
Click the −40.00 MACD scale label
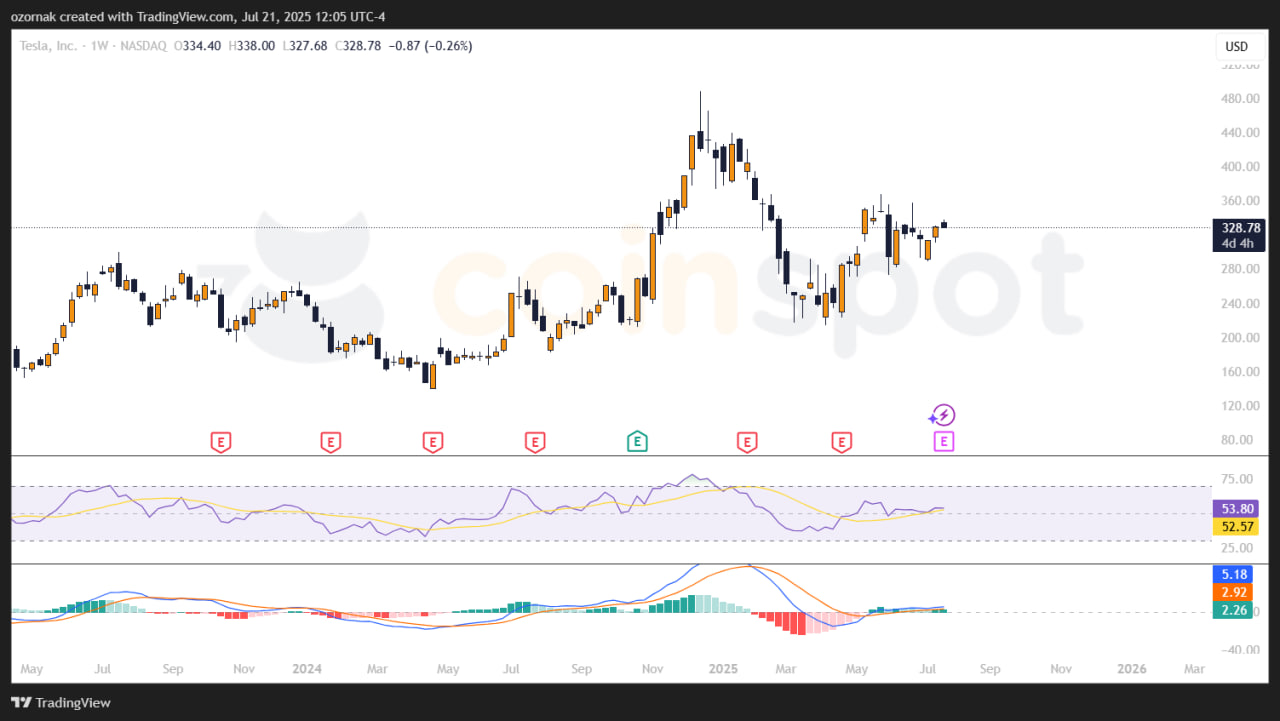[x=1240, y=649]
